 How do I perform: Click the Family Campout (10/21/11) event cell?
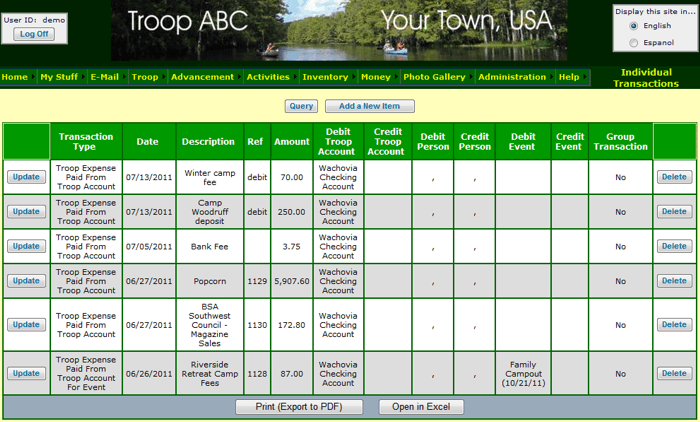pos(523,374)
